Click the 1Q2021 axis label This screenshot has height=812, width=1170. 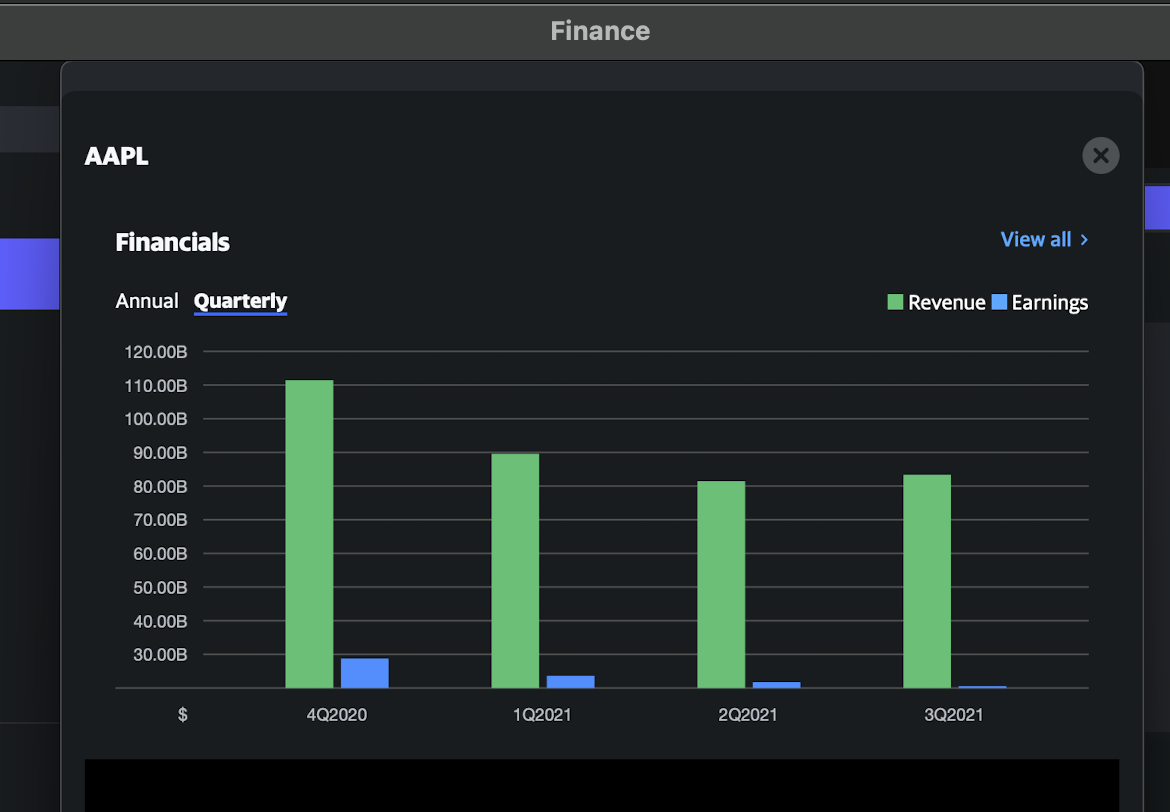542,715
